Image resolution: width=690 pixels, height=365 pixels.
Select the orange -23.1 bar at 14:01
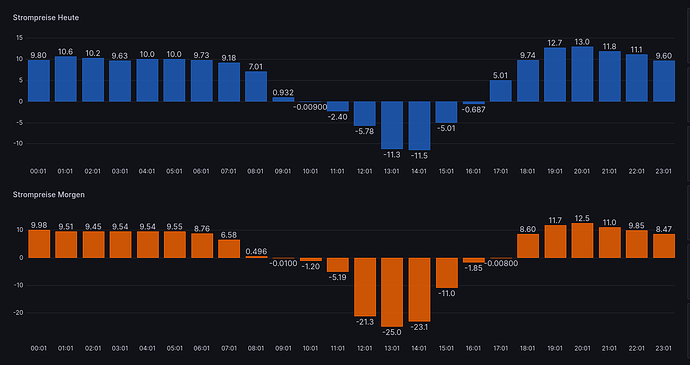[419, 290]
